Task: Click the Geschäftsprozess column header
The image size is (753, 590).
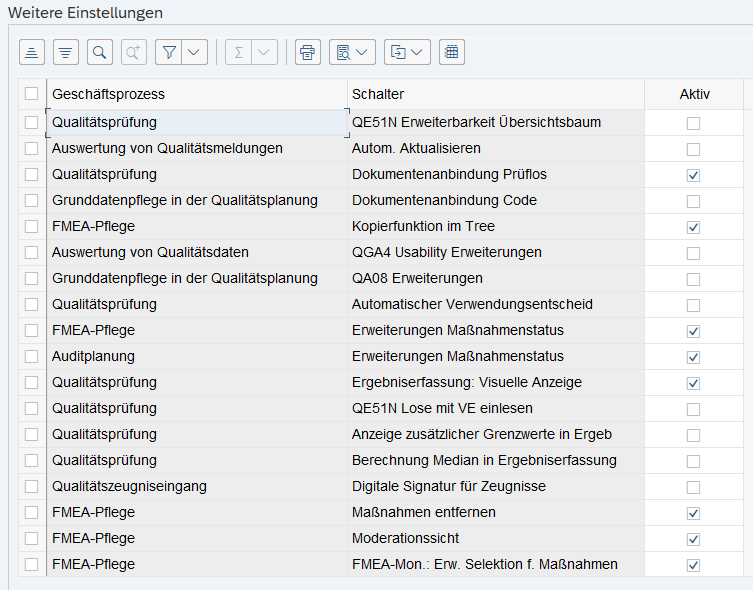Action: [x=109, y=94]
